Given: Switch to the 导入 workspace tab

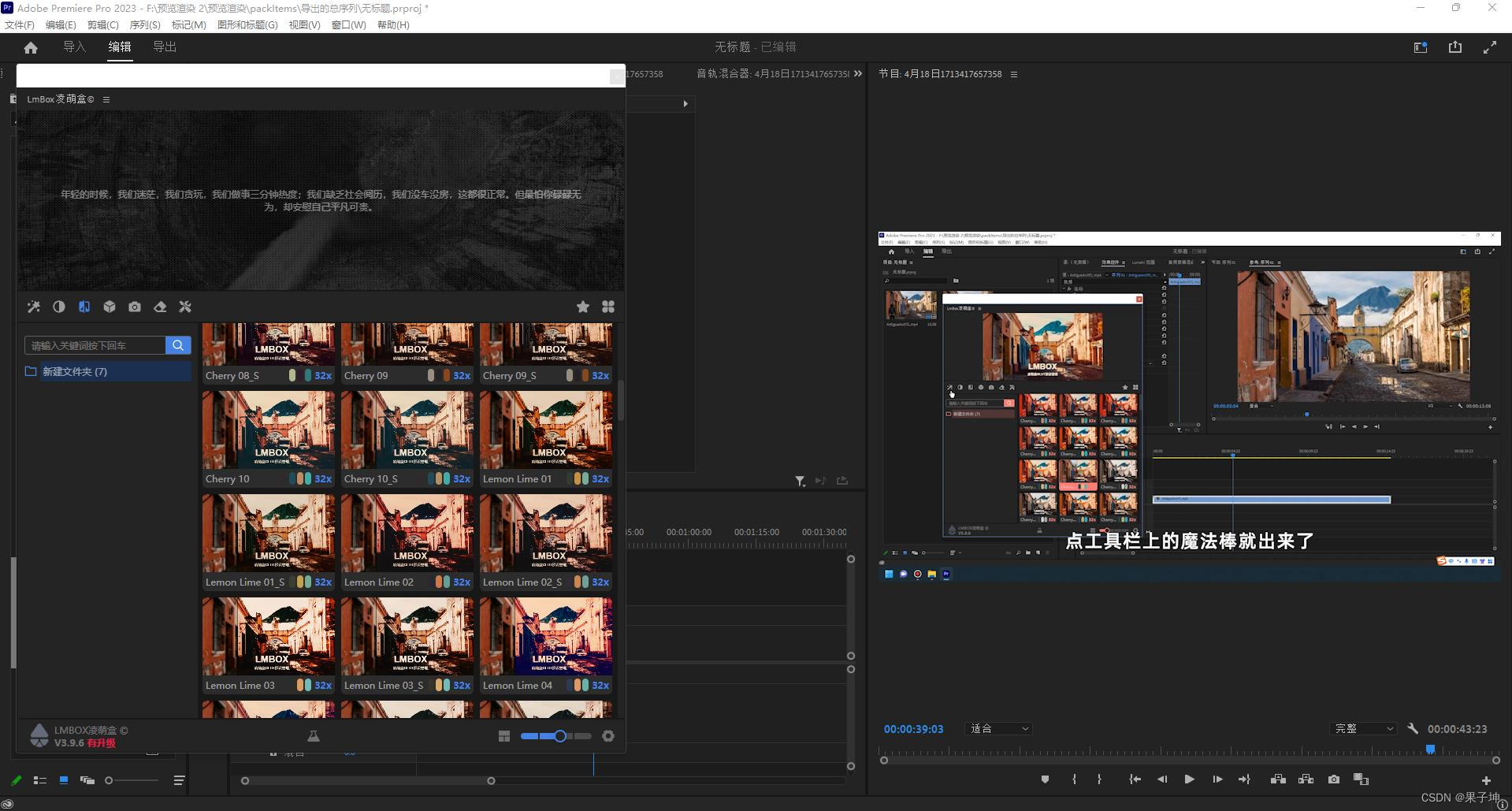Looking at the screenshot, I should 74,47.
